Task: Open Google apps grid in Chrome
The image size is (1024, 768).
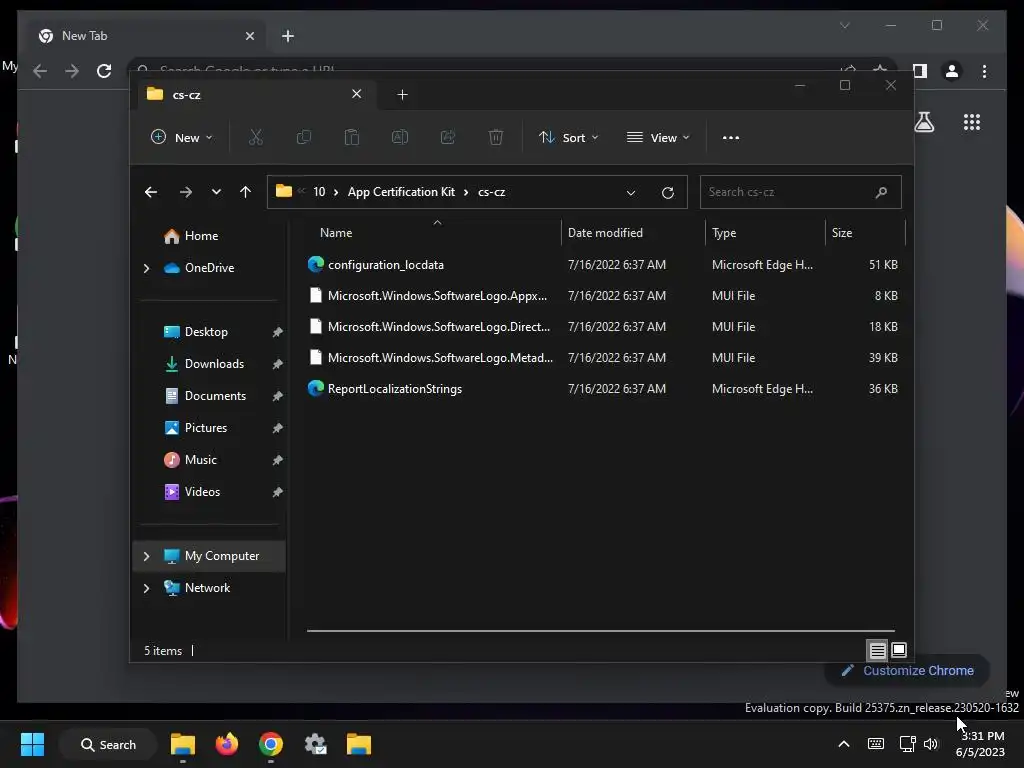Action: click(972, 122)
